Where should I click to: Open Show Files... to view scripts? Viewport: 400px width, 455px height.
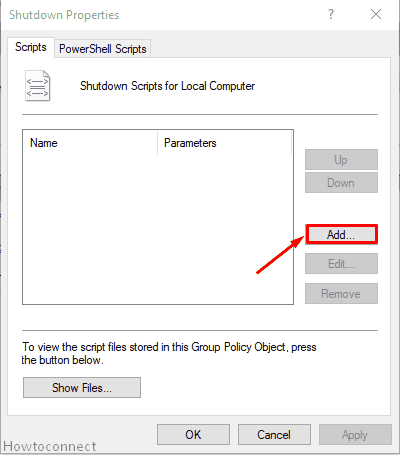click(82, 388)
